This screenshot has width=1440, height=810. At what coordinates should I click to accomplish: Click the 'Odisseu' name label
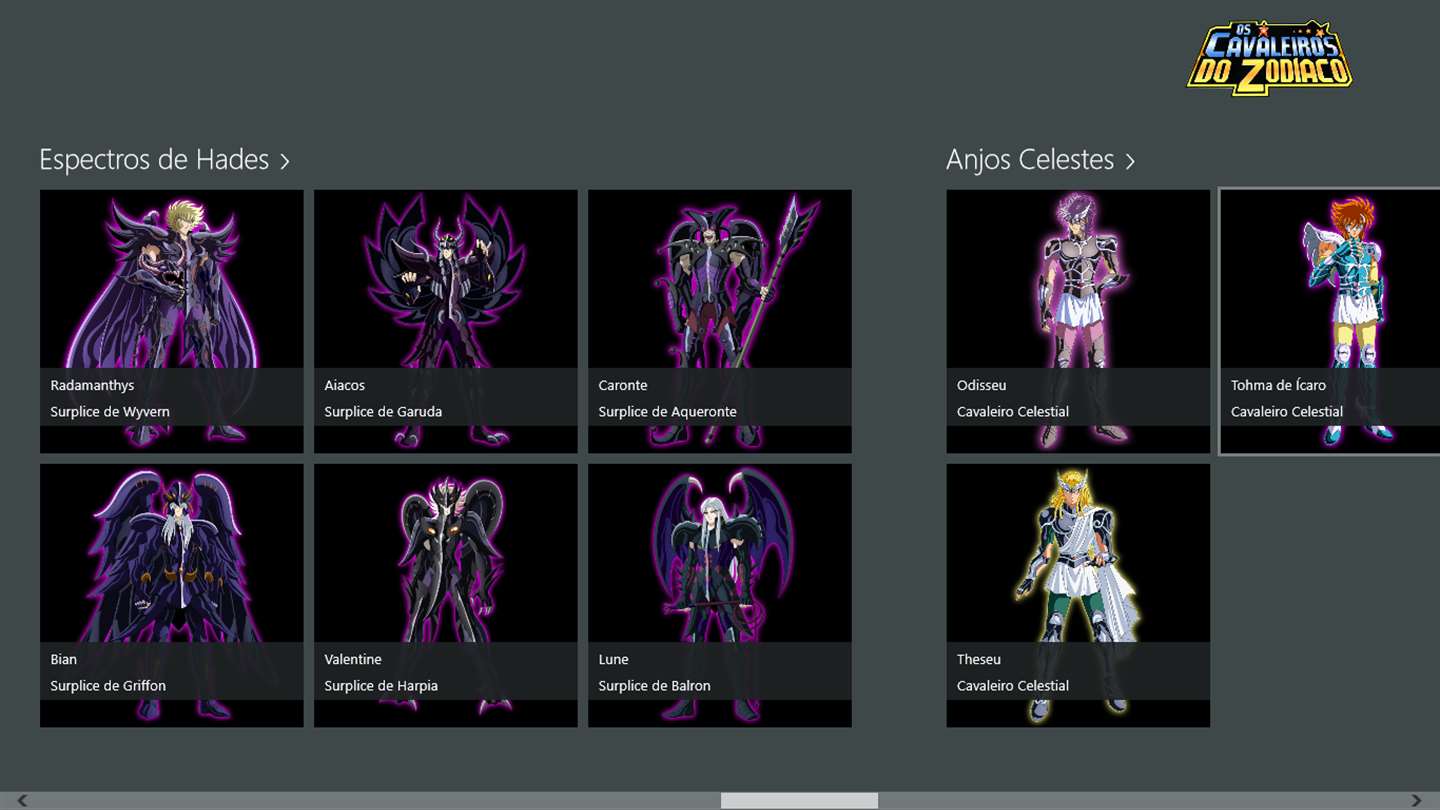pyautogui.click(x=981, y=385)
